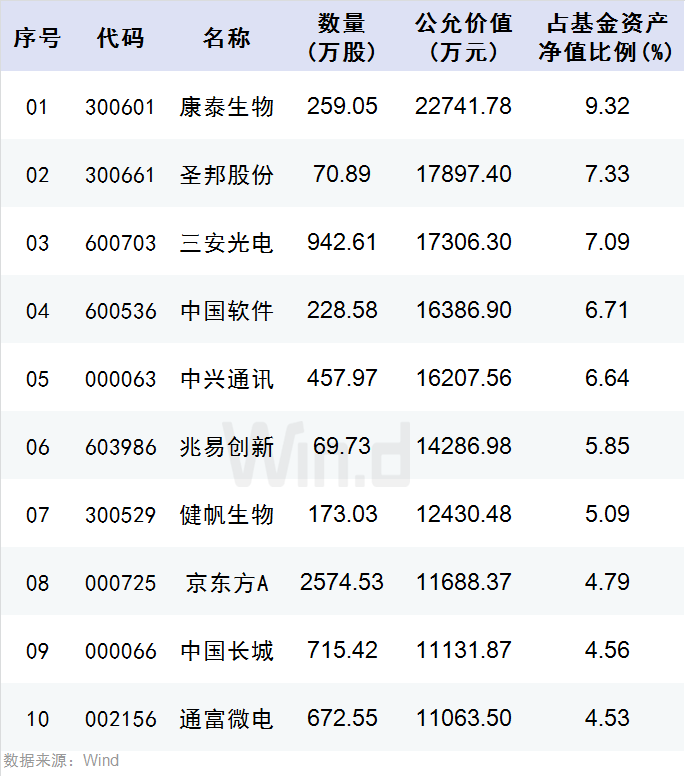Screen dimensions: 685x776
Task: Click the 名称 column header
Action: (x=227, y=38)
